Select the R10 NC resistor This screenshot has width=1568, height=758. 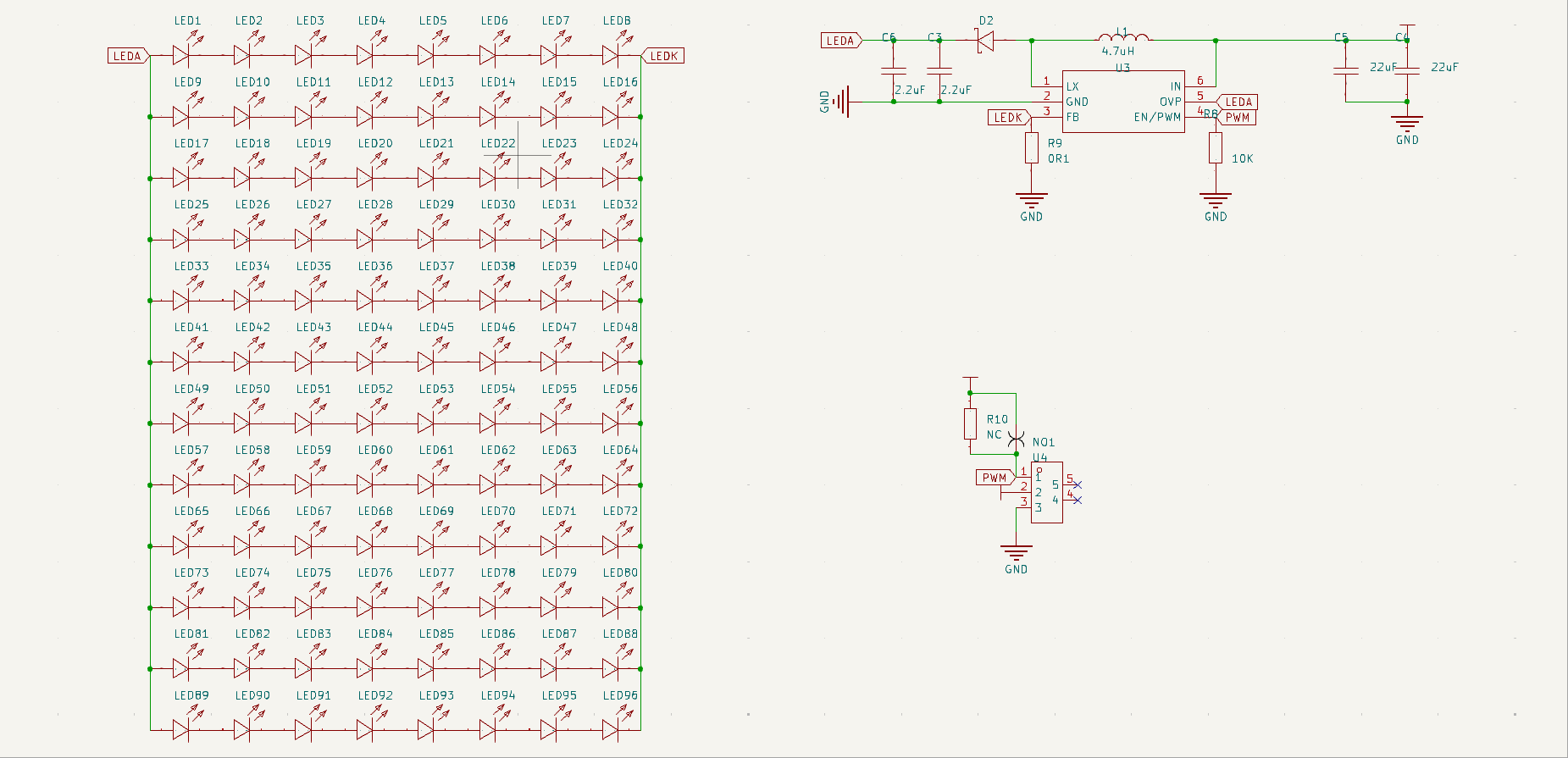pyautogui.click(x=970, y=423)
